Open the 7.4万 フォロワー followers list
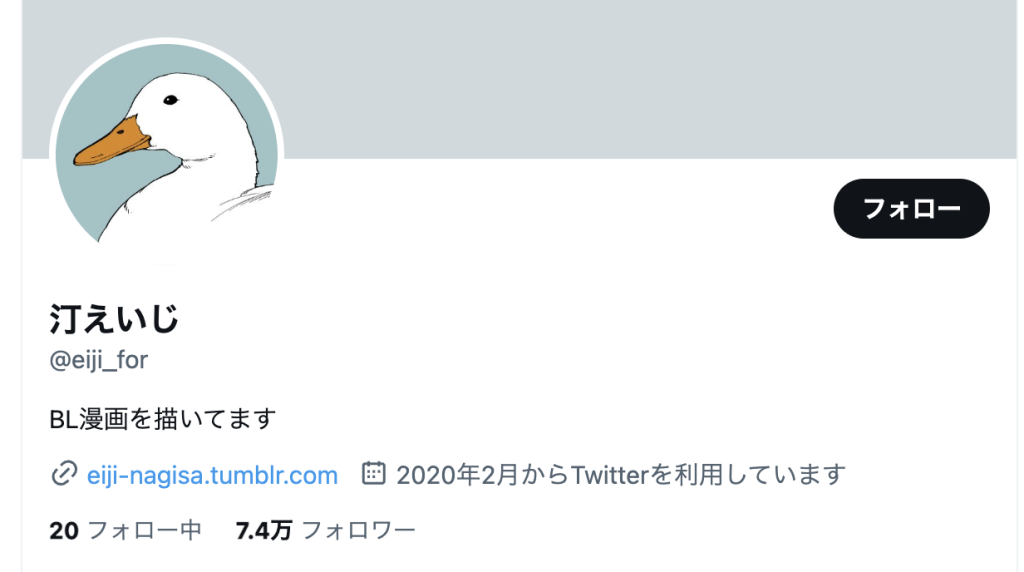The image size is (1024, 572). click(325, 530)
